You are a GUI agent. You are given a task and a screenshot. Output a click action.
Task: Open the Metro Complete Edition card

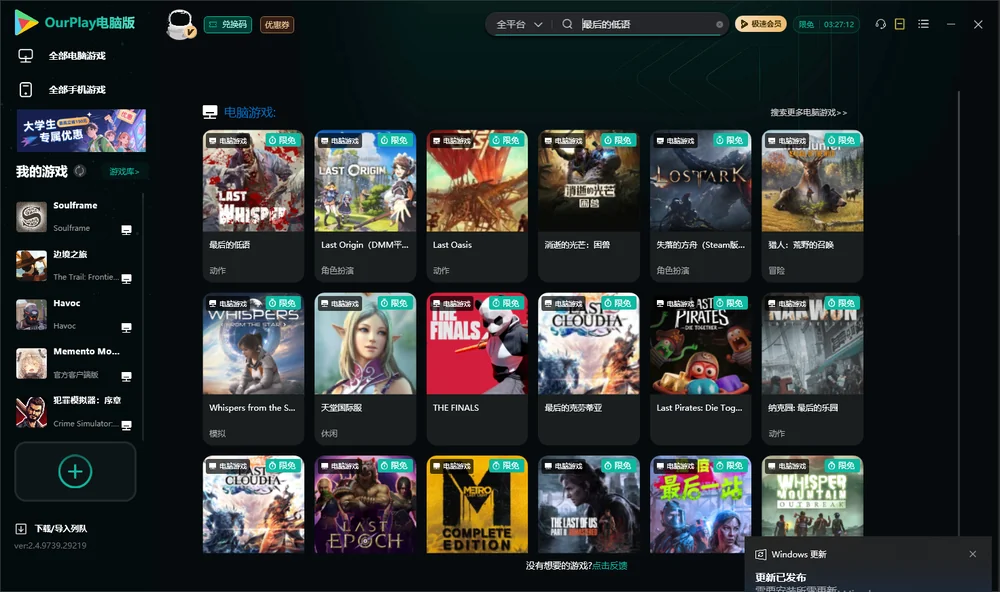coord(477,505)
